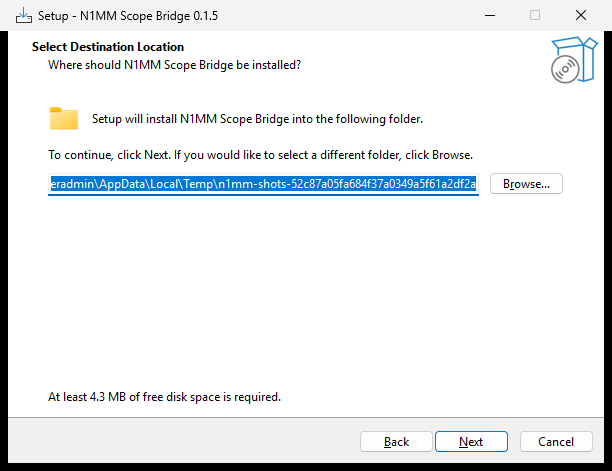Image resolution: width=612 pixels, height=471 pixels.
Task: Minimize the setup window
Action: [490, 16]
